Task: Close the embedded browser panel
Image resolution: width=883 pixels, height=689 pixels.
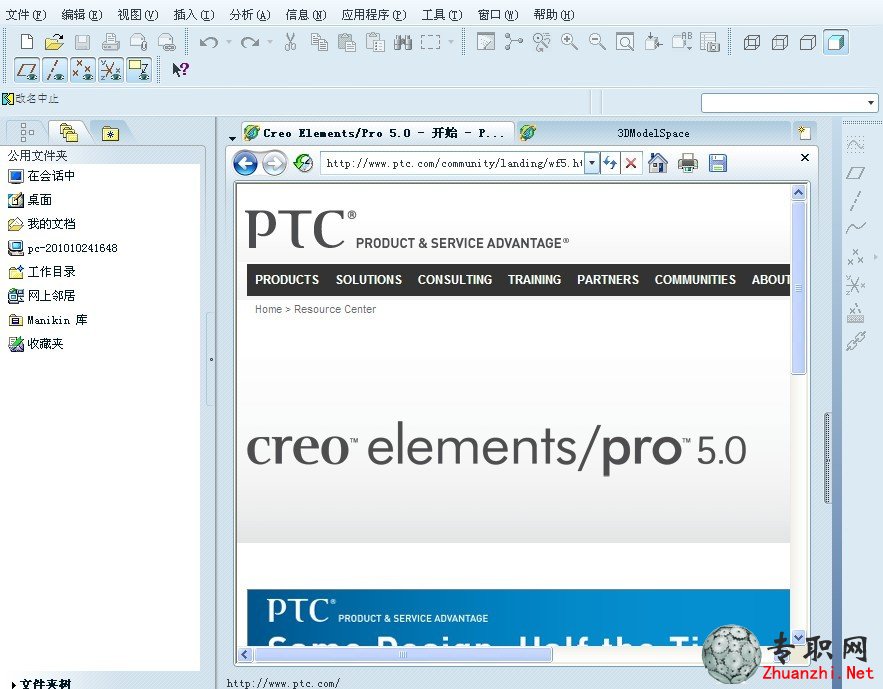Action: tap(805, 158)
